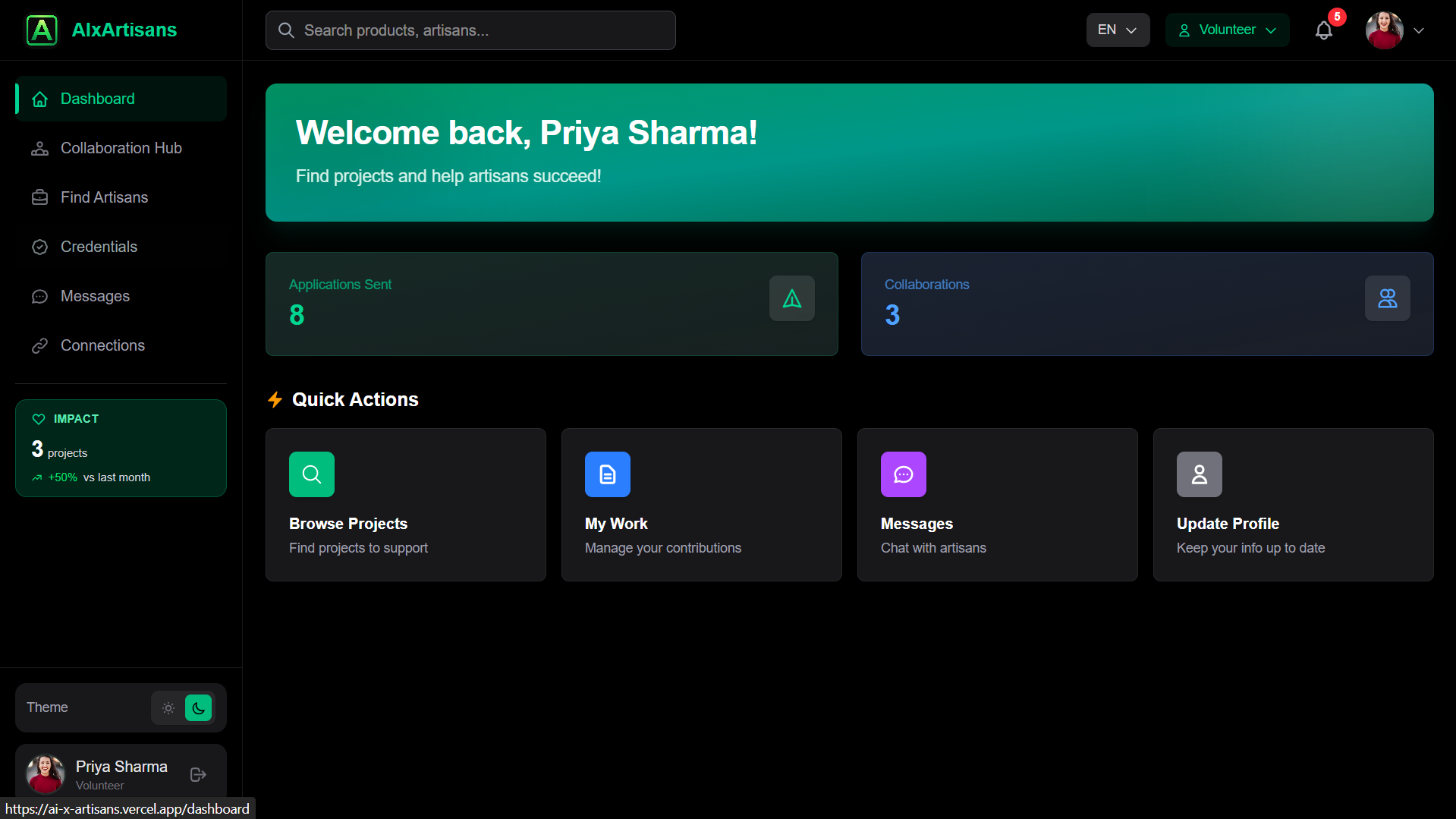Click the Collaborations users icon

coord(1388,298)
